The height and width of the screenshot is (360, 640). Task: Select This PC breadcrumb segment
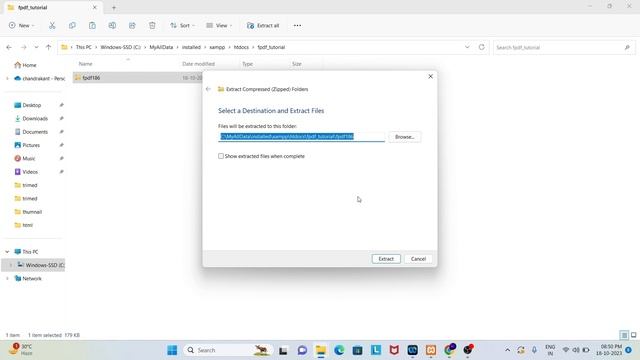click(x=84, y=47)
